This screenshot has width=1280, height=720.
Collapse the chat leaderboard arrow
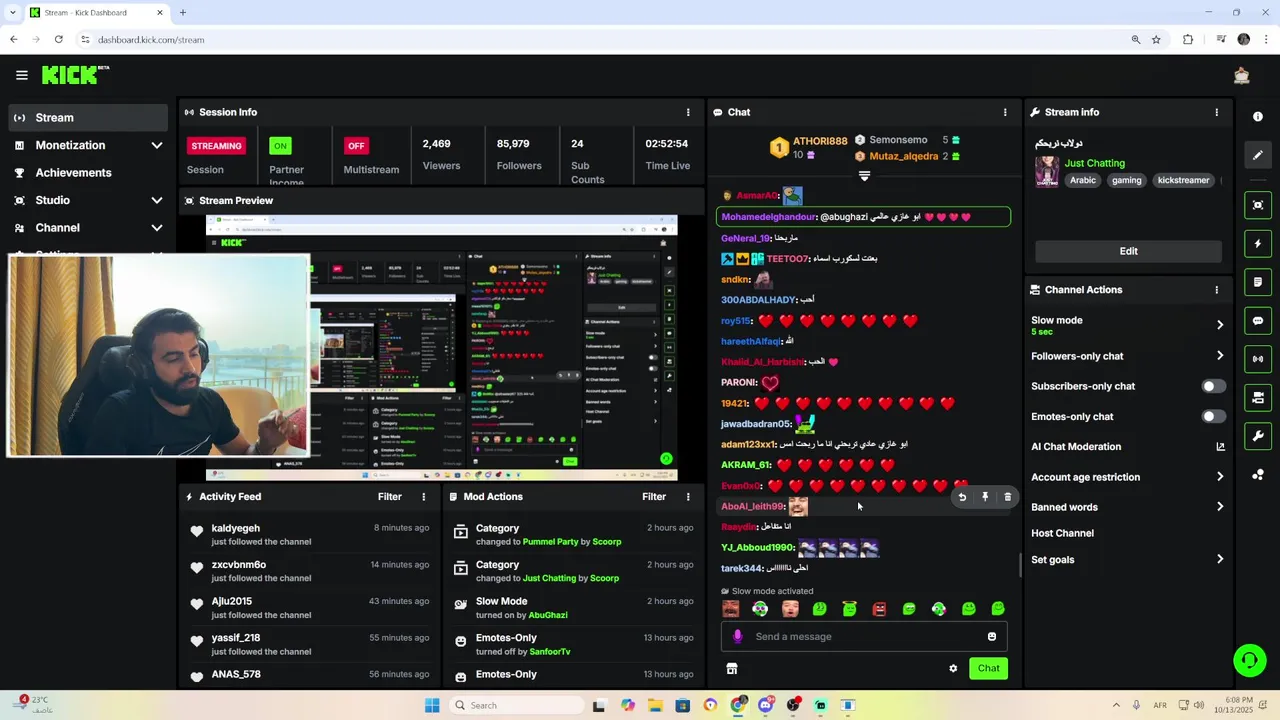coord(865,176)
